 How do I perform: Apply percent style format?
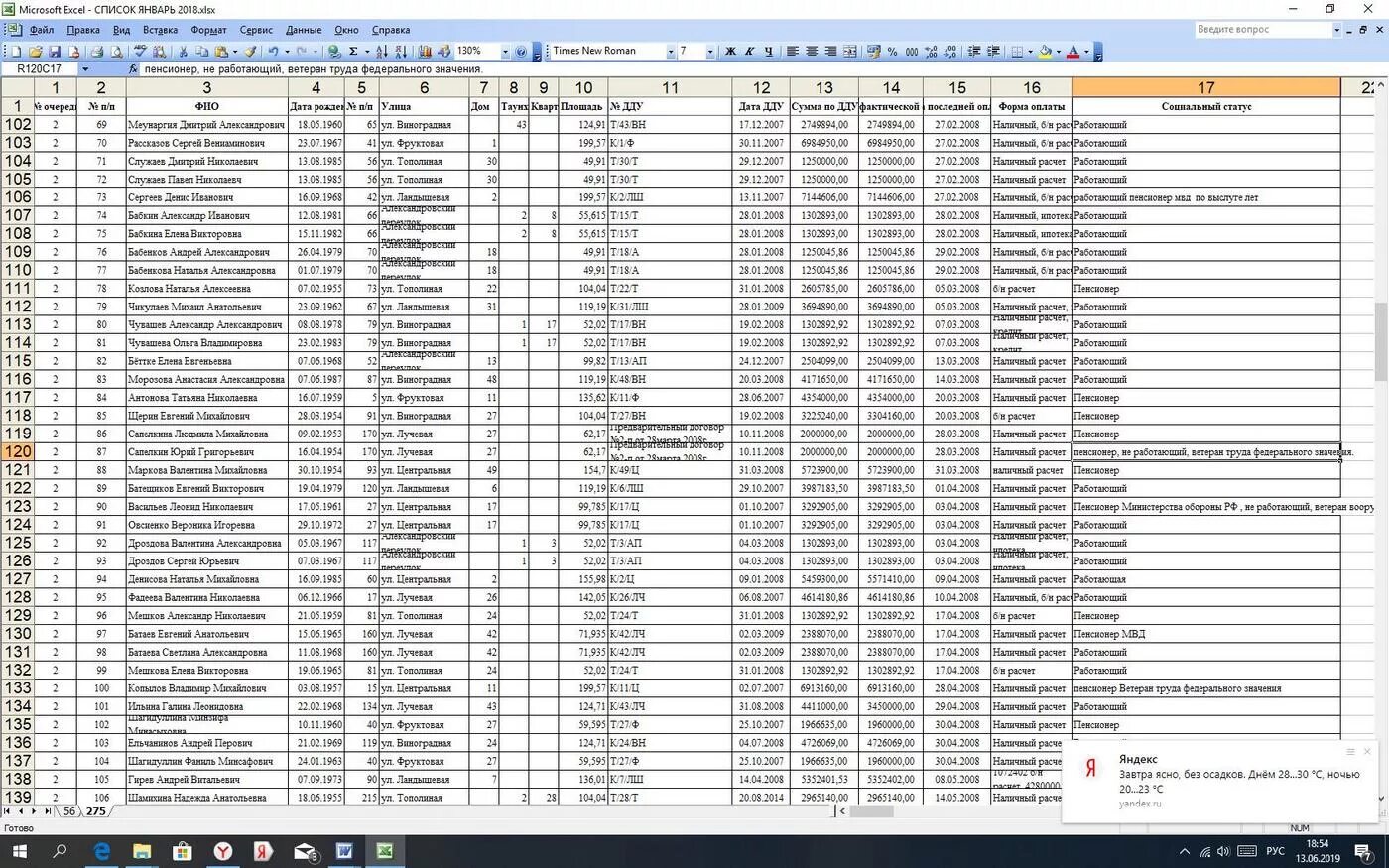892,51
